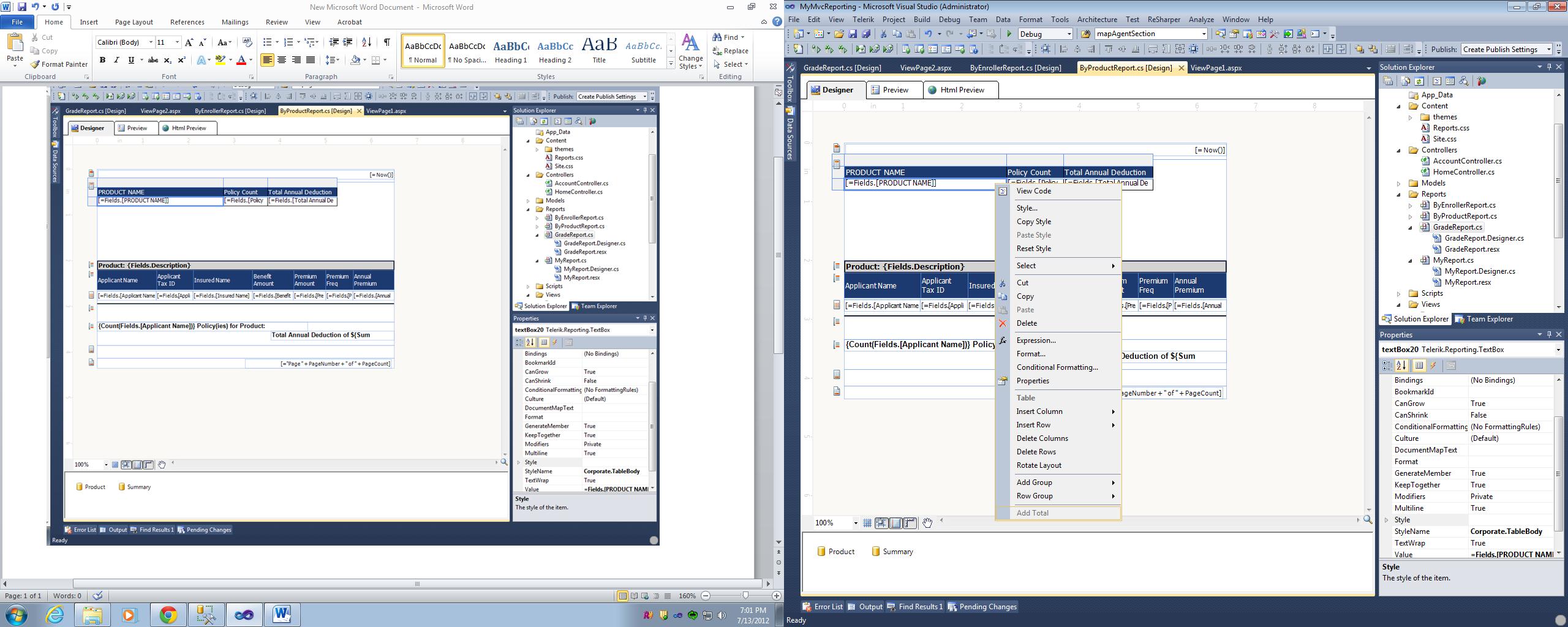
Task: Click the green Start Debugging arrow
Action: (1009, 34)
